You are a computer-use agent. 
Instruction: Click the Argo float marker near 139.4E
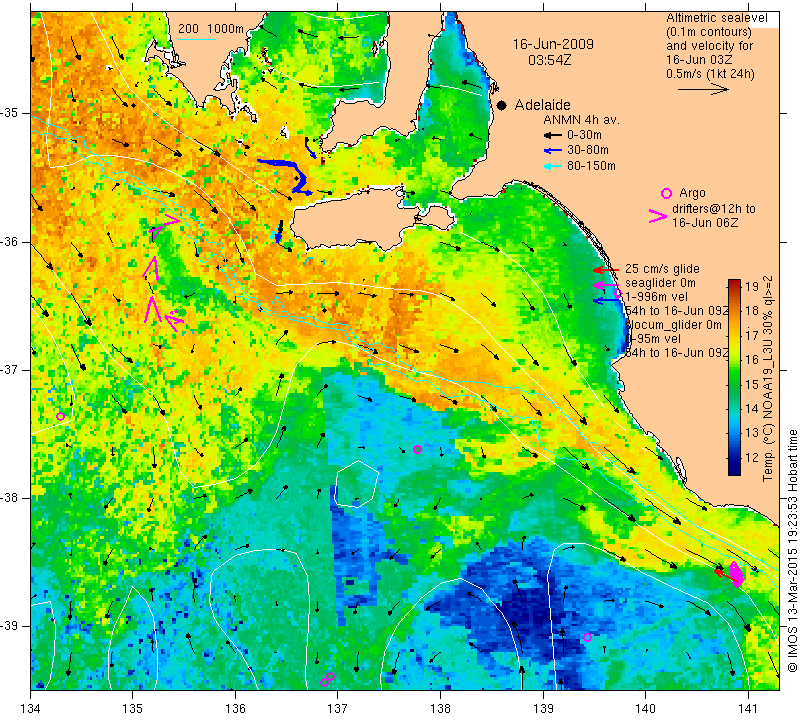click(x=587, y=637)
